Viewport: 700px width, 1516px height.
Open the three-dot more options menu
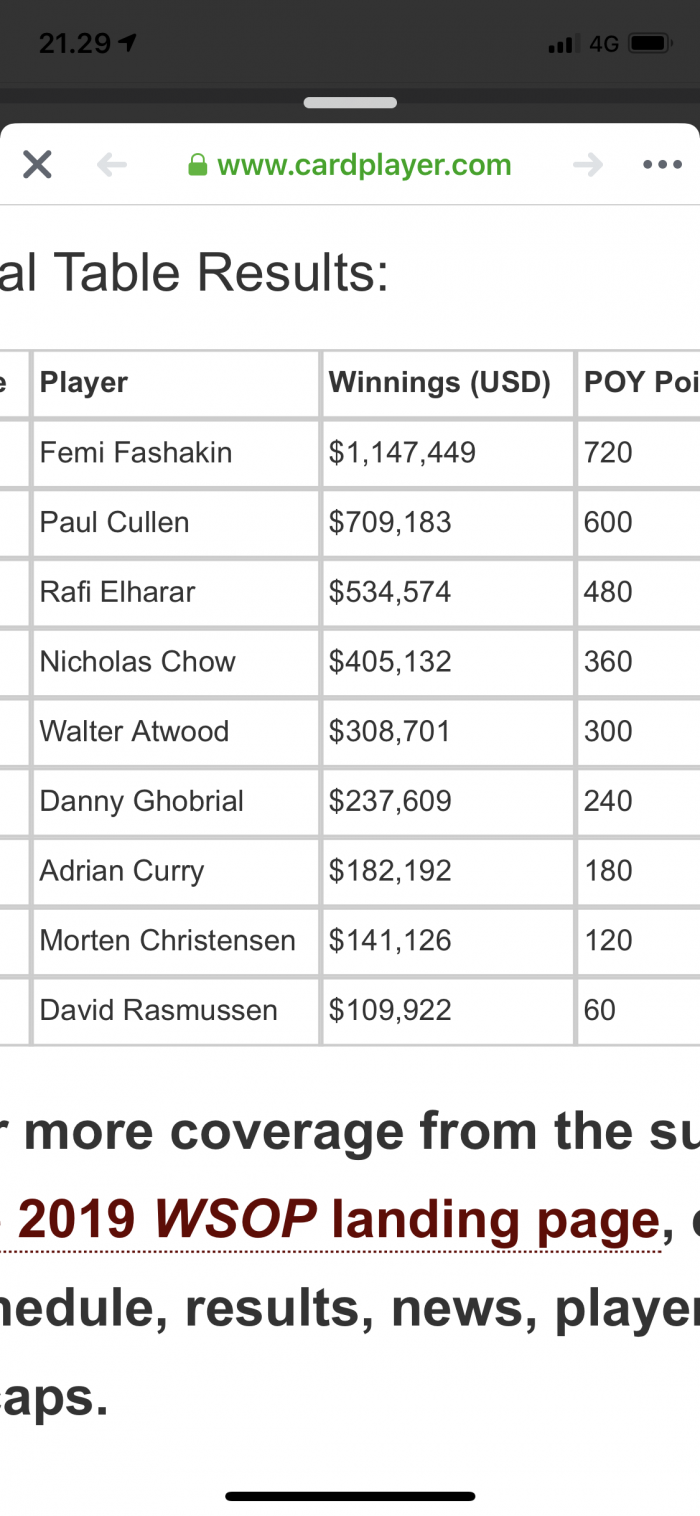pos(662,165)
